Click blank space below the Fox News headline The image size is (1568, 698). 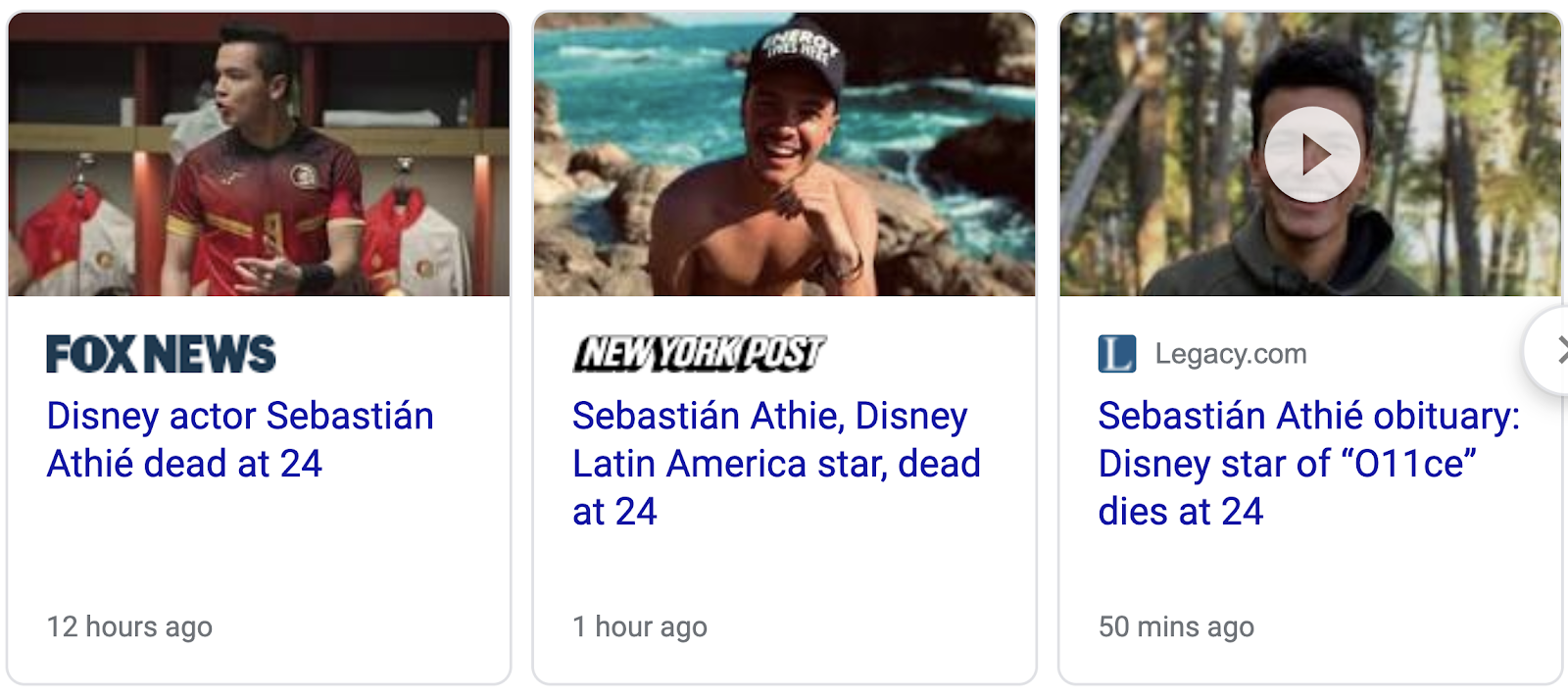tap(259, 549)
